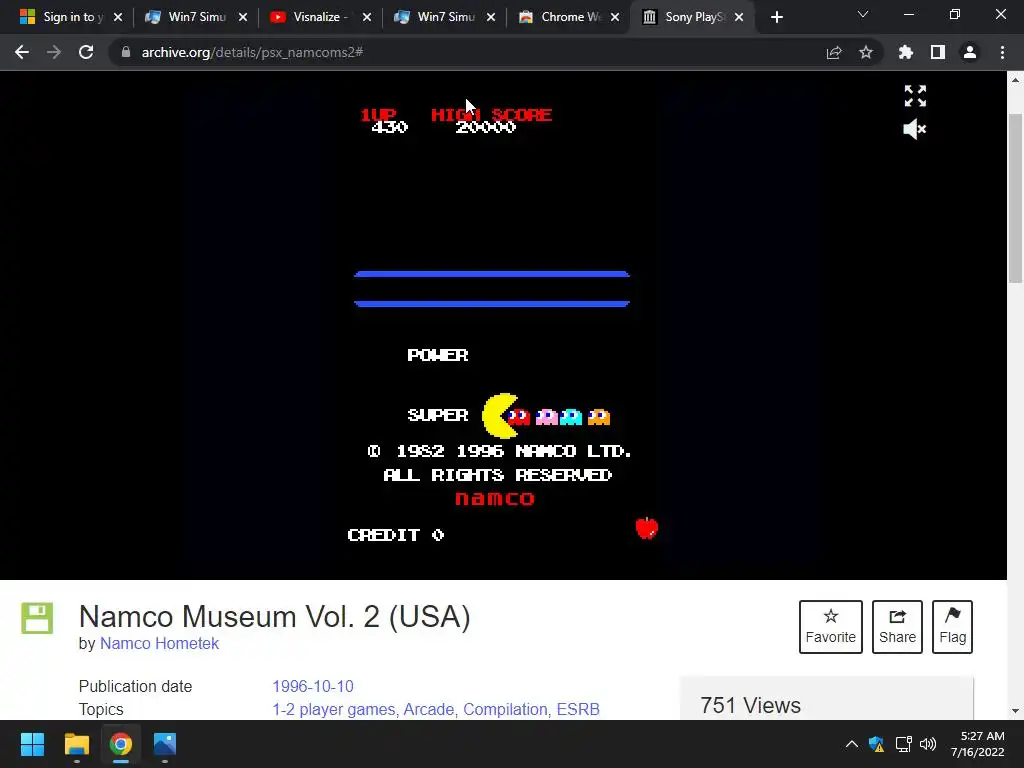Open Photos app from taskbar
Viewport: 1024px width, 768px height.
pyautogui.click(x=165, y=744)
